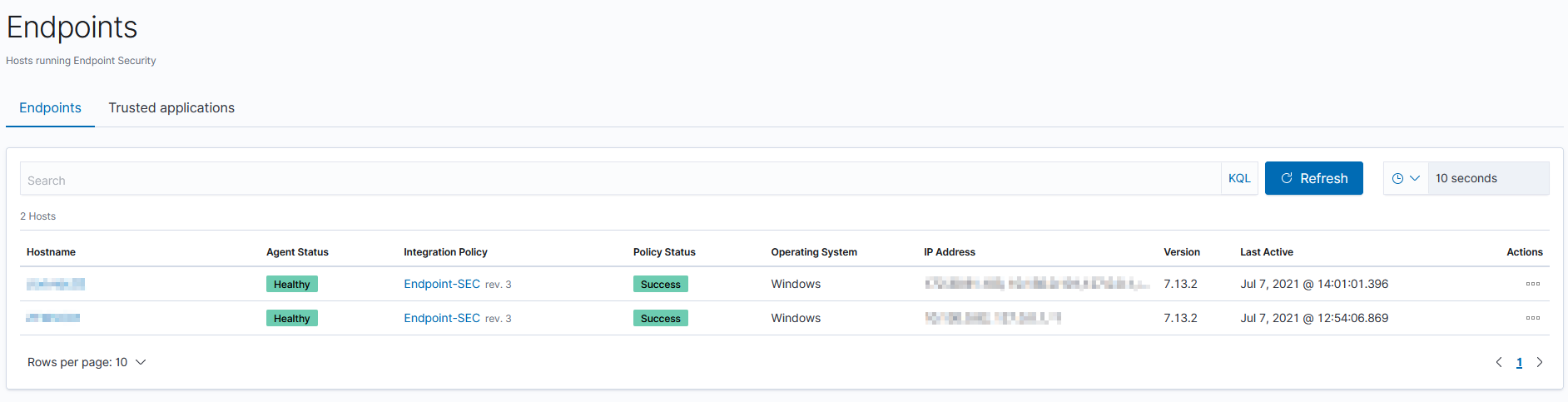Focus the Search input field
This screenshot has height=402, width=1568.
coord(620,179)
